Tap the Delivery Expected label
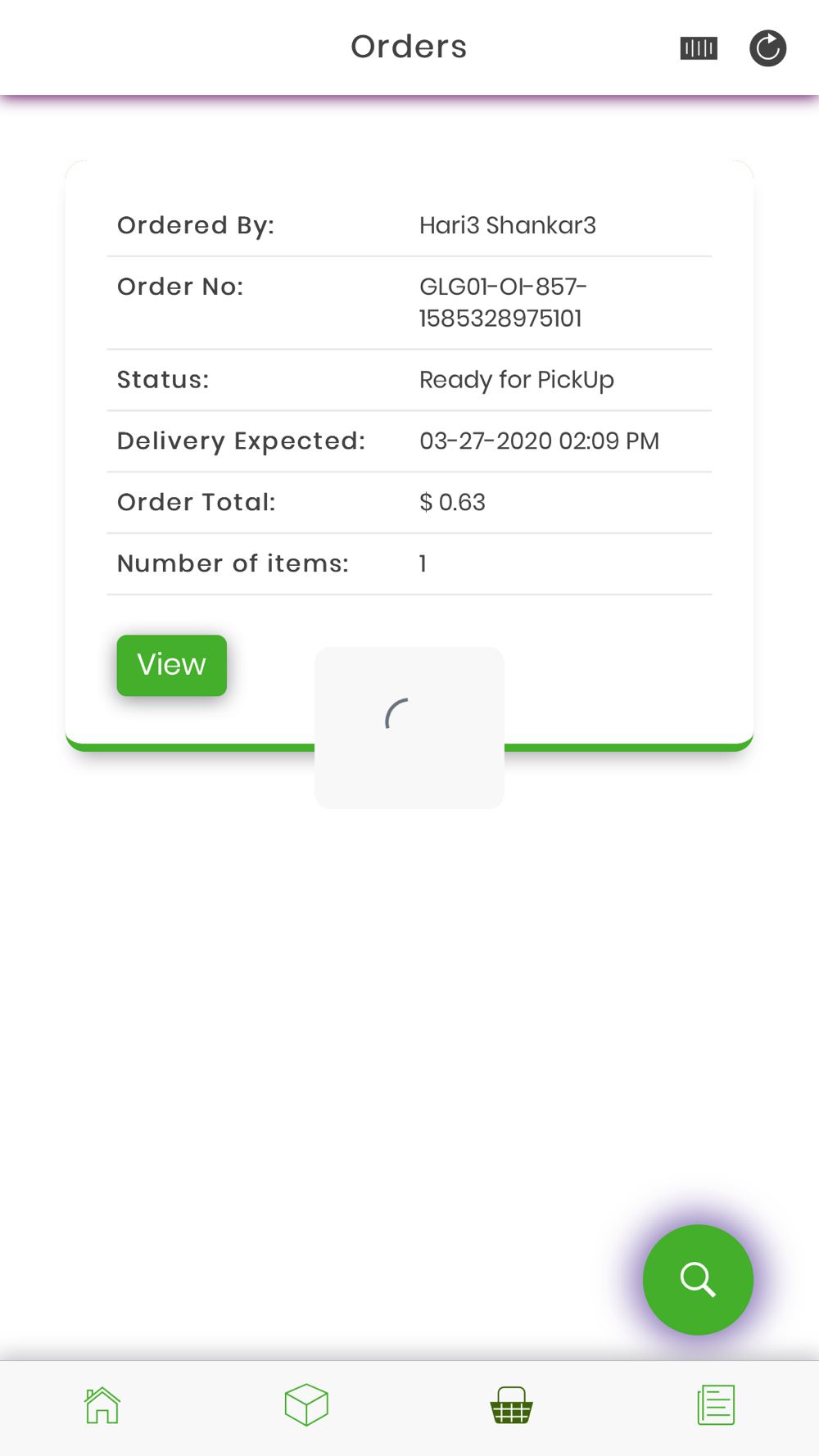Viewport: 819px width, 1456px height. click(x=241, y=441)
